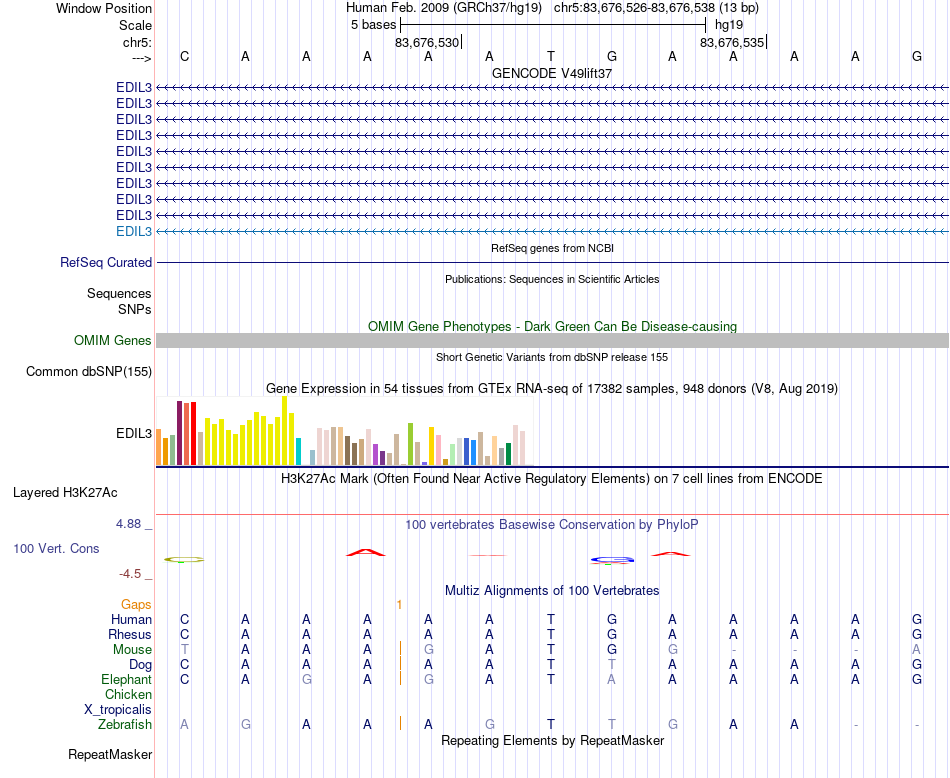The width and height of the screenshot is (950, 778).
Task: Click the 5 bases scale label
Action: pyautogui.click(x=373, y=25)
